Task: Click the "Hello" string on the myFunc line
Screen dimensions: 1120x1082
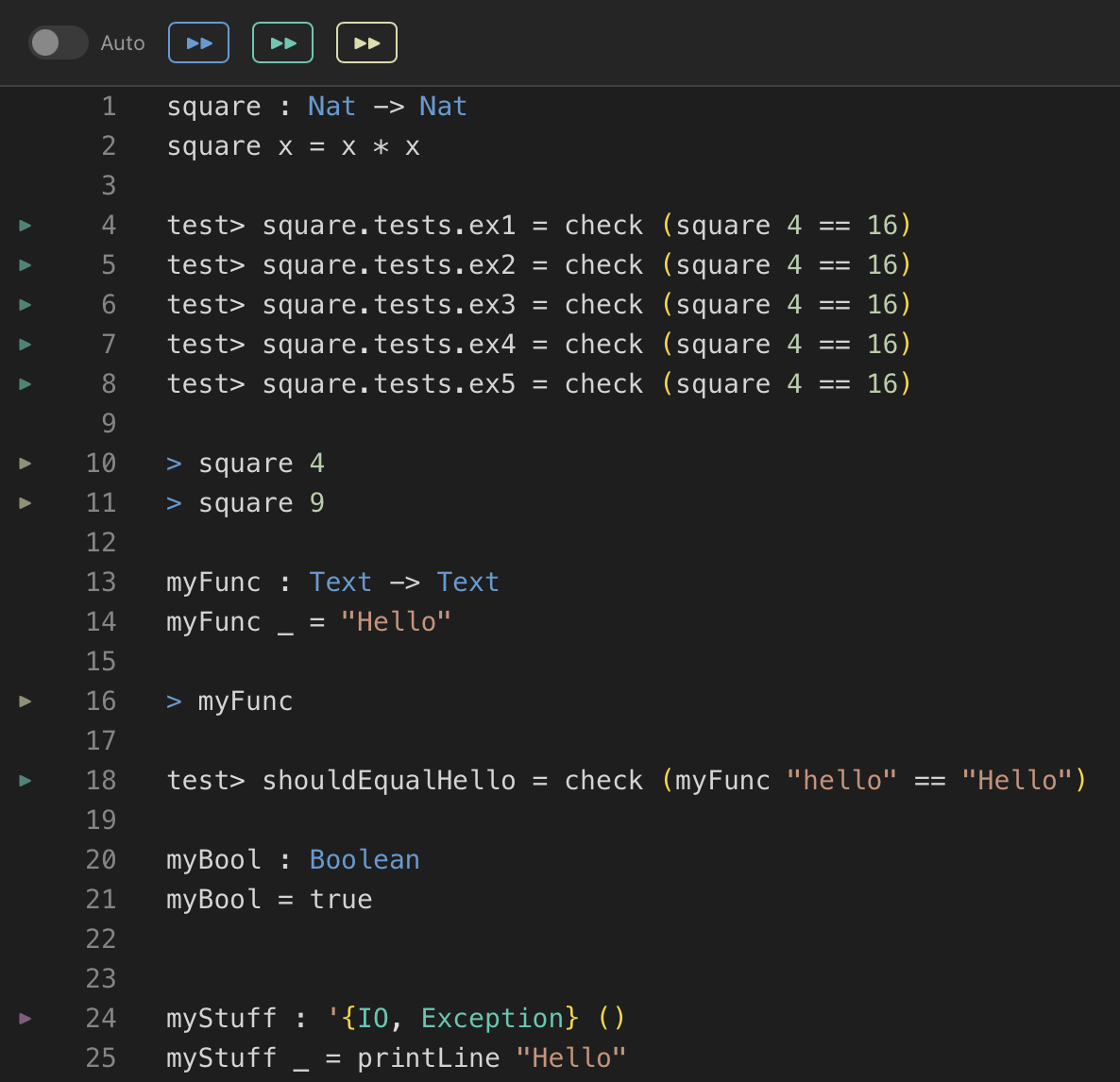Action: coord(398,621)
